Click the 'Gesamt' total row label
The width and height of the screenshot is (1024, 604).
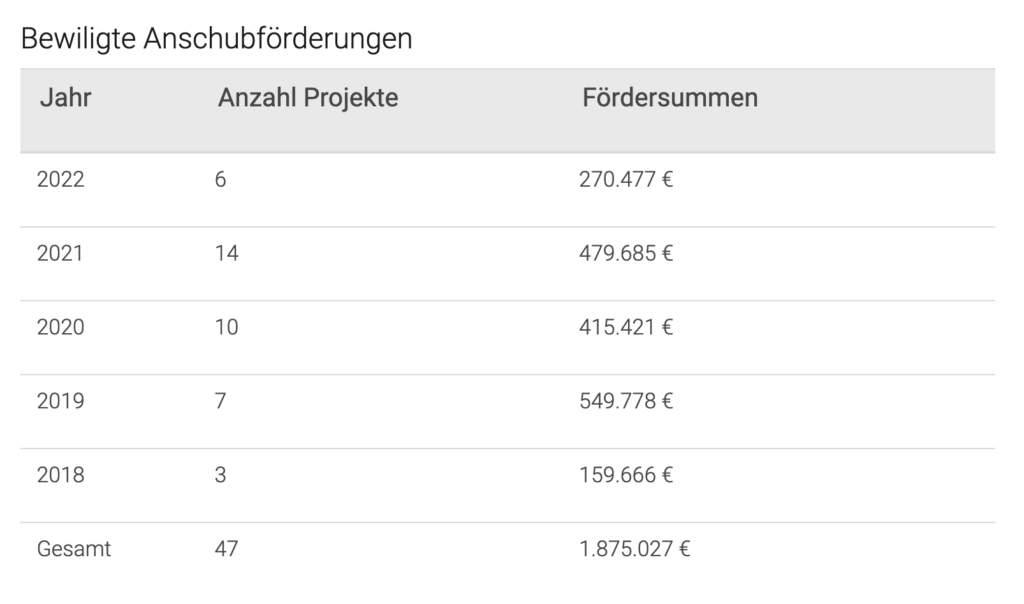(x=74, y=550)
